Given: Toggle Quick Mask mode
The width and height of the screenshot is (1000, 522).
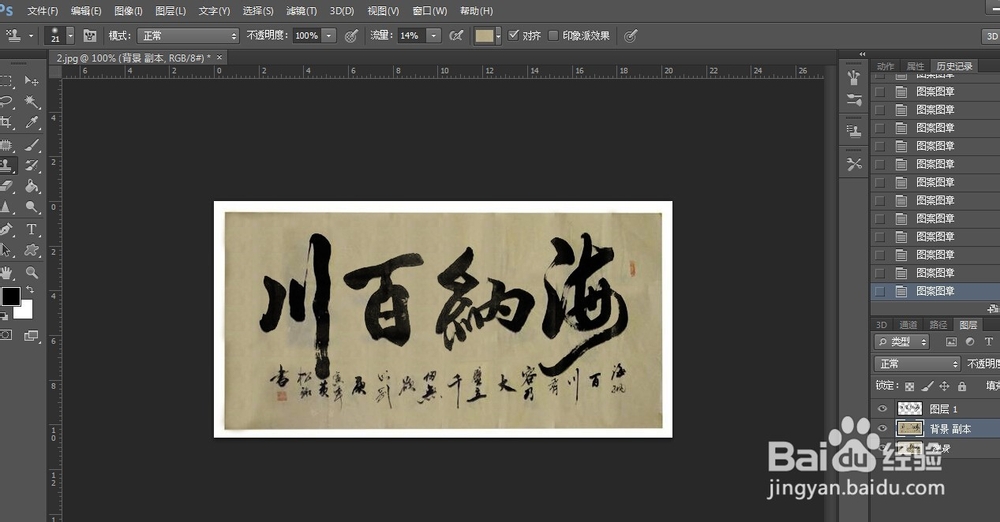Looking at the screenshot, I should [x=6, y=335].
